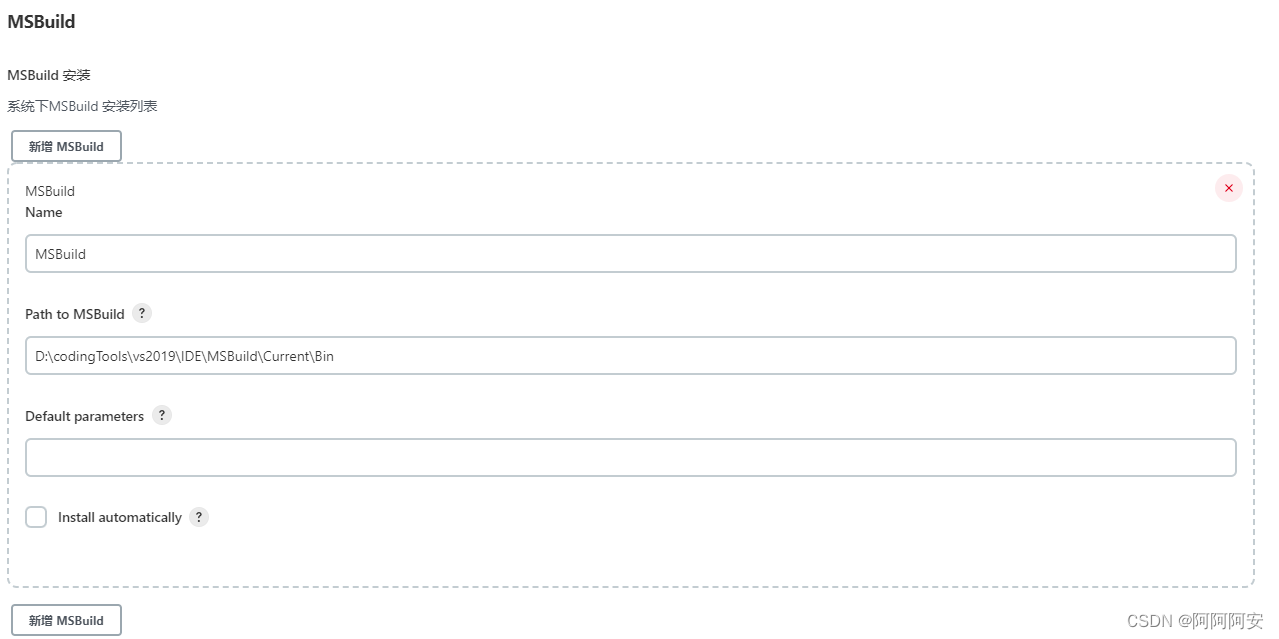Click the Install automatically label text
Screen dimensions: 1279x639
click(x=117, y=517)
